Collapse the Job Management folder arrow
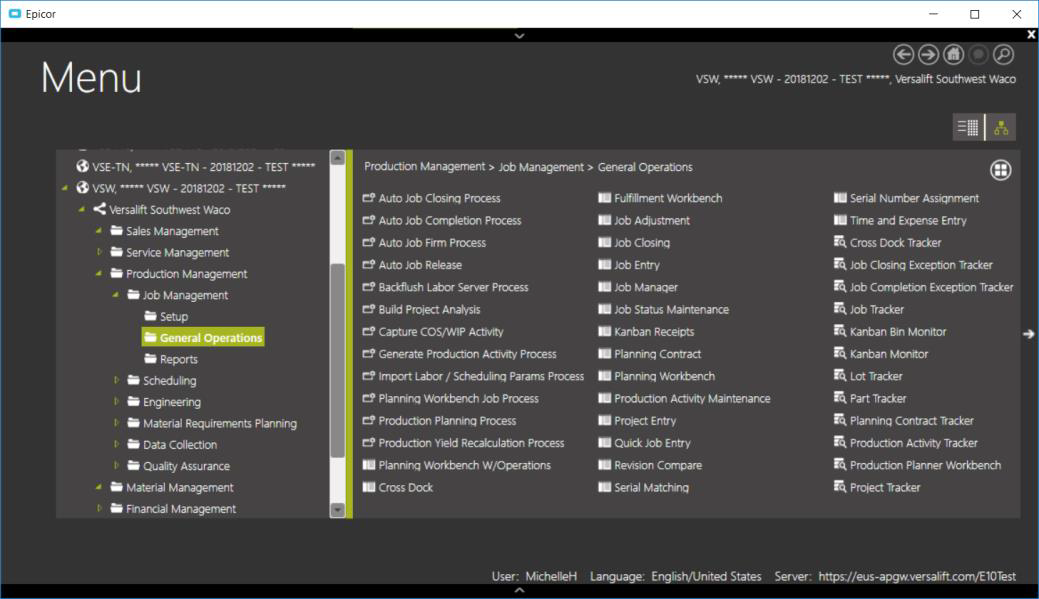1039x599 pixels. click(x=116, y=295)
